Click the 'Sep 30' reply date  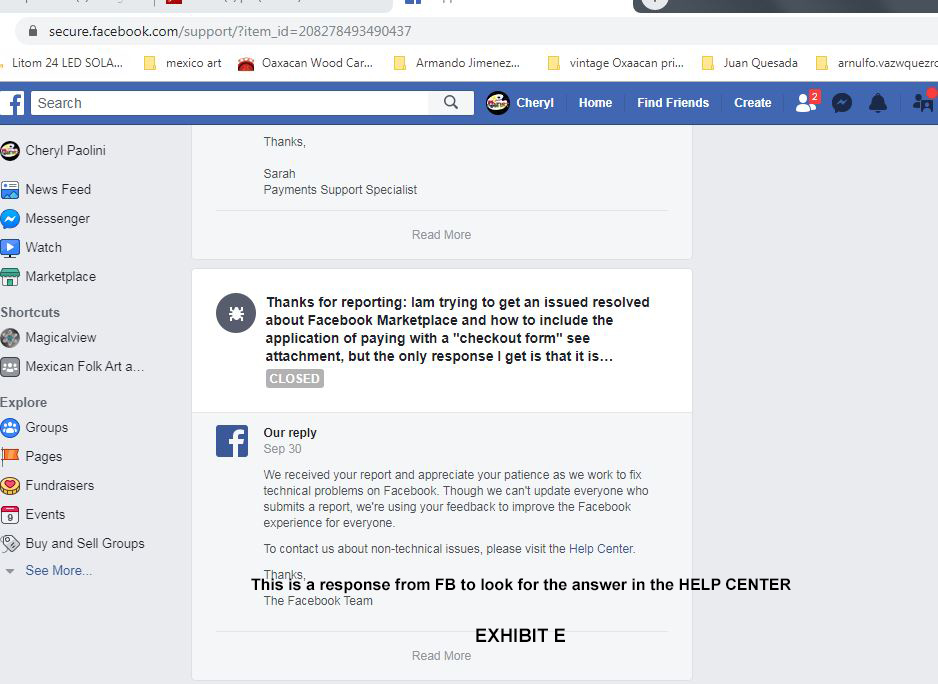coord(282,449)
